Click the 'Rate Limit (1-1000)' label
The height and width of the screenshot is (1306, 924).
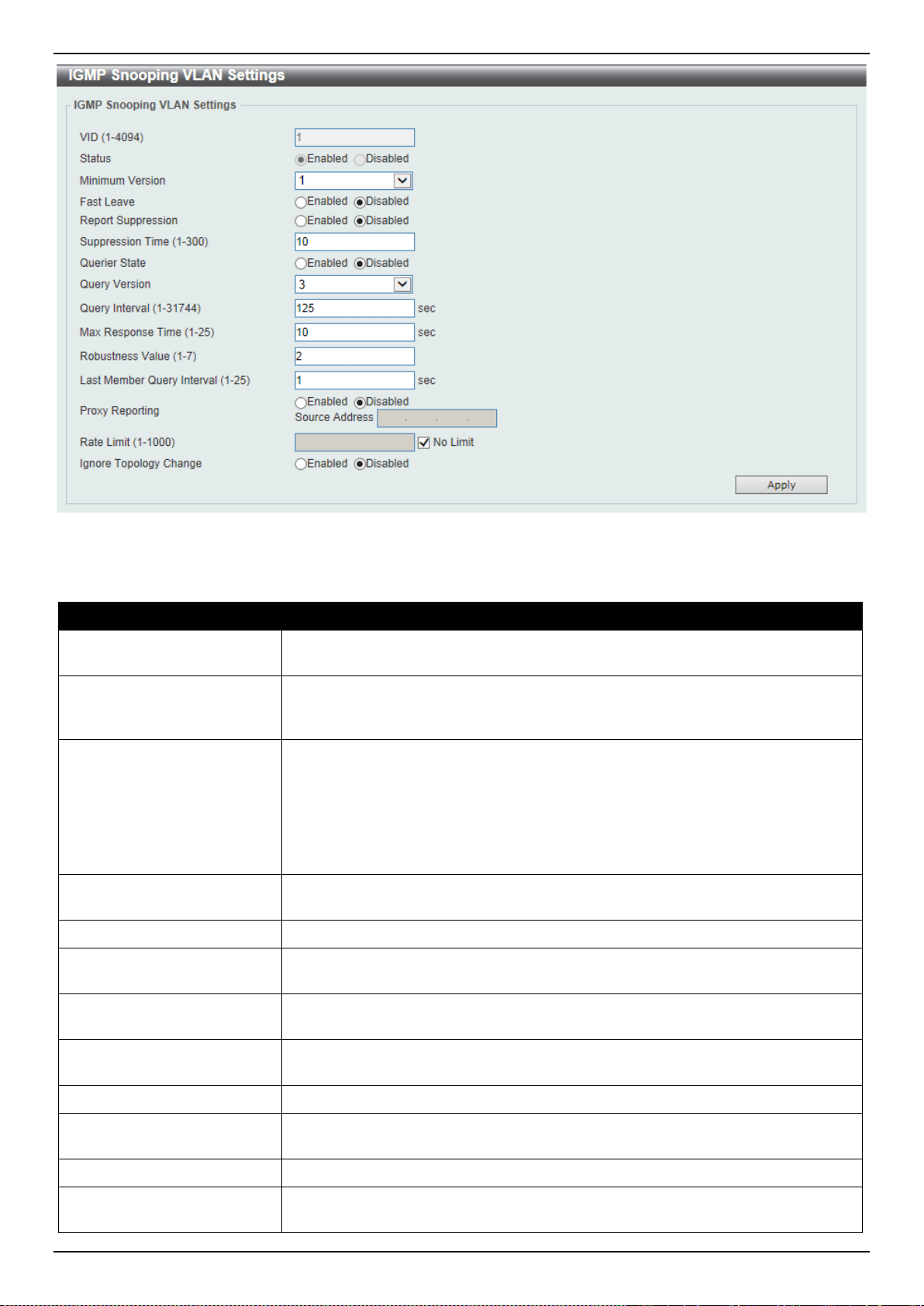tap(127, 442)
